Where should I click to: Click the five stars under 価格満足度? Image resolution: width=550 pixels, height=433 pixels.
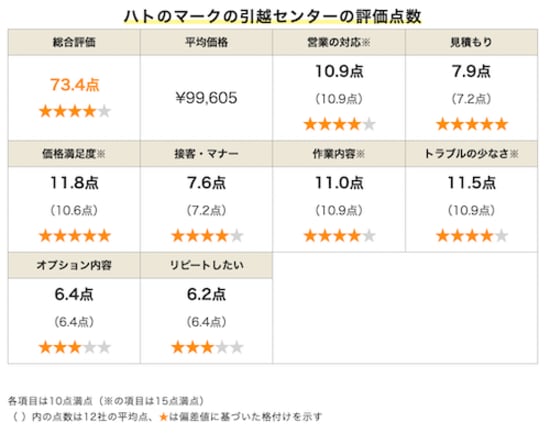75,235
